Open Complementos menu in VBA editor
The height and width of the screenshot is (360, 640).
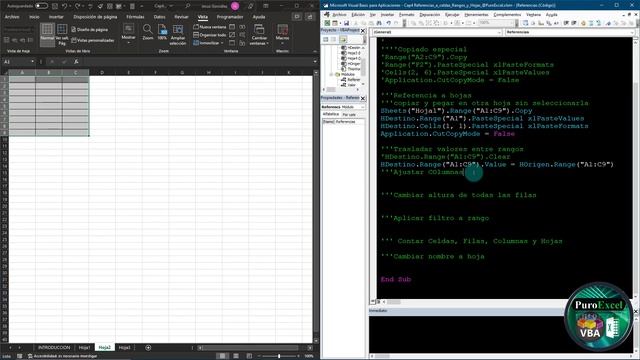(507, 15)
